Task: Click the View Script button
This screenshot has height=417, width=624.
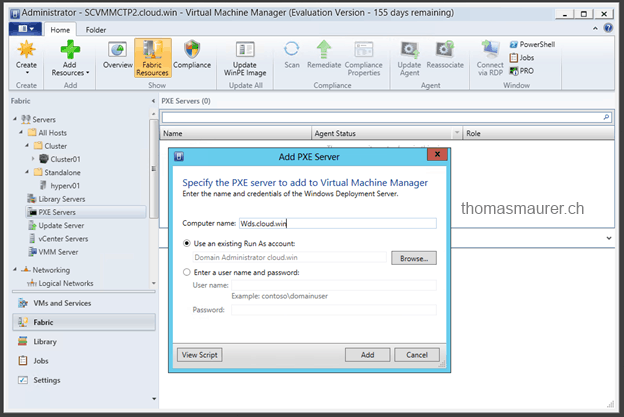Action: [199, 355]
